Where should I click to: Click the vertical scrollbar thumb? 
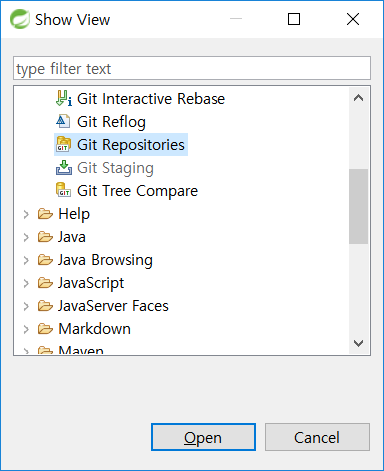coord(358,206)
